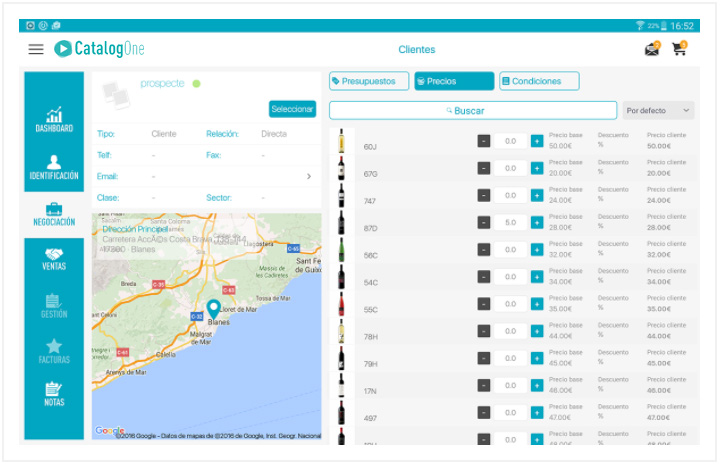Viewport: 724px width, 467px height.
Task: Select the 55C red bottle thumbnail
Action: pyautogui.click(x=341, y=304)
